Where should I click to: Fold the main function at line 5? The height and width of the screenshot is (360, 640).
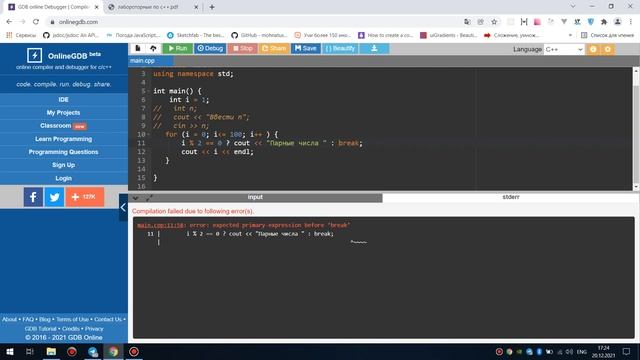[148, 91]
